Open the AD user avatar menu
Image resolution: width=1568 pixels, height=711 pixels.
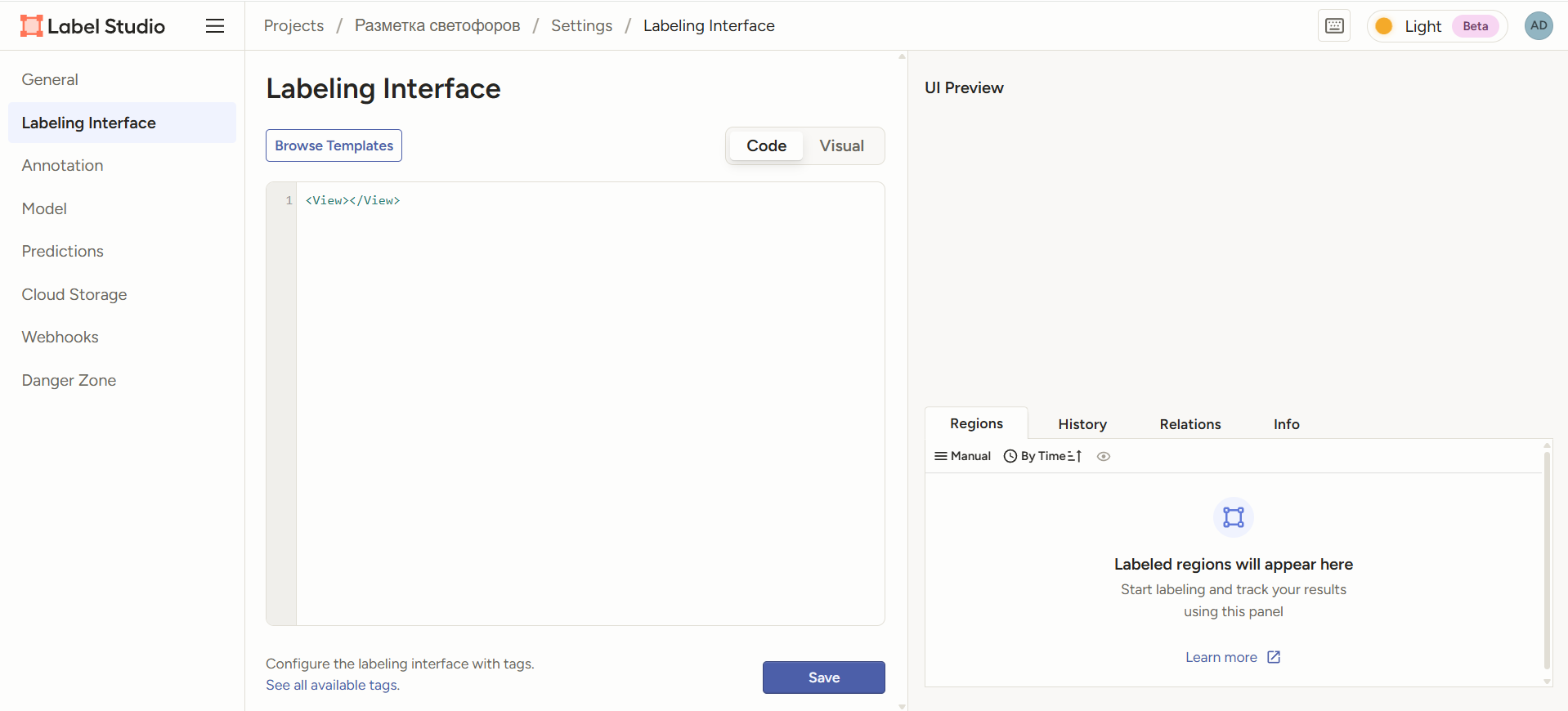click(x=1538, y=26)
